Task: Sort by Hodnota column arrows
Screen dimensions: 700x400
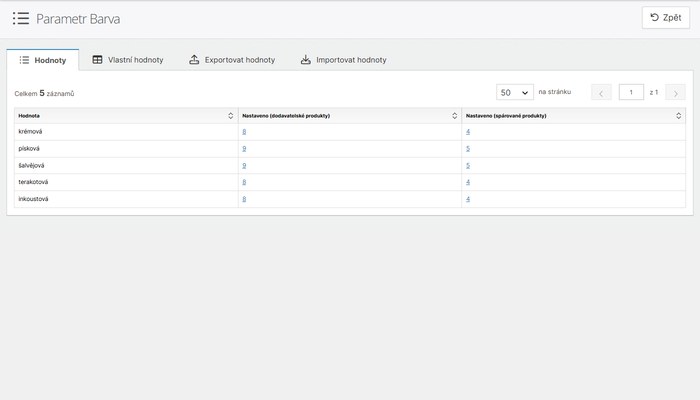Action: 231,116
